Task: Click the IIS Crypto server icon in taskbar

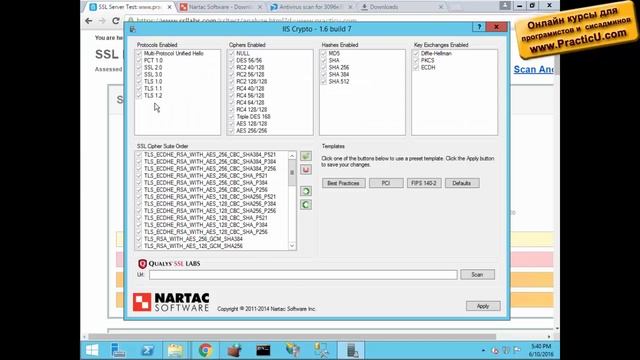Action: [352, 350]
